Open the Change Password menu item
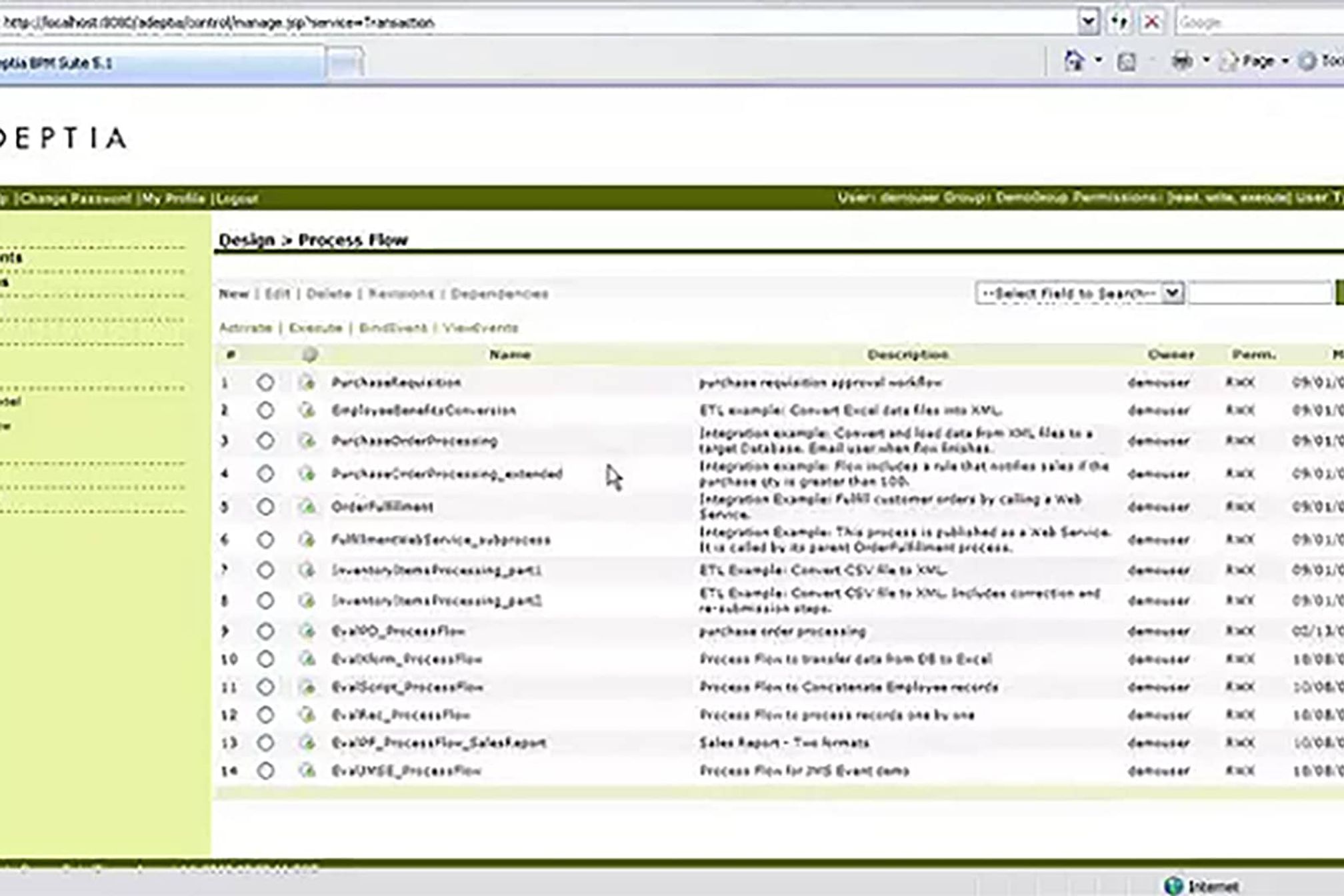 (73, 199)
